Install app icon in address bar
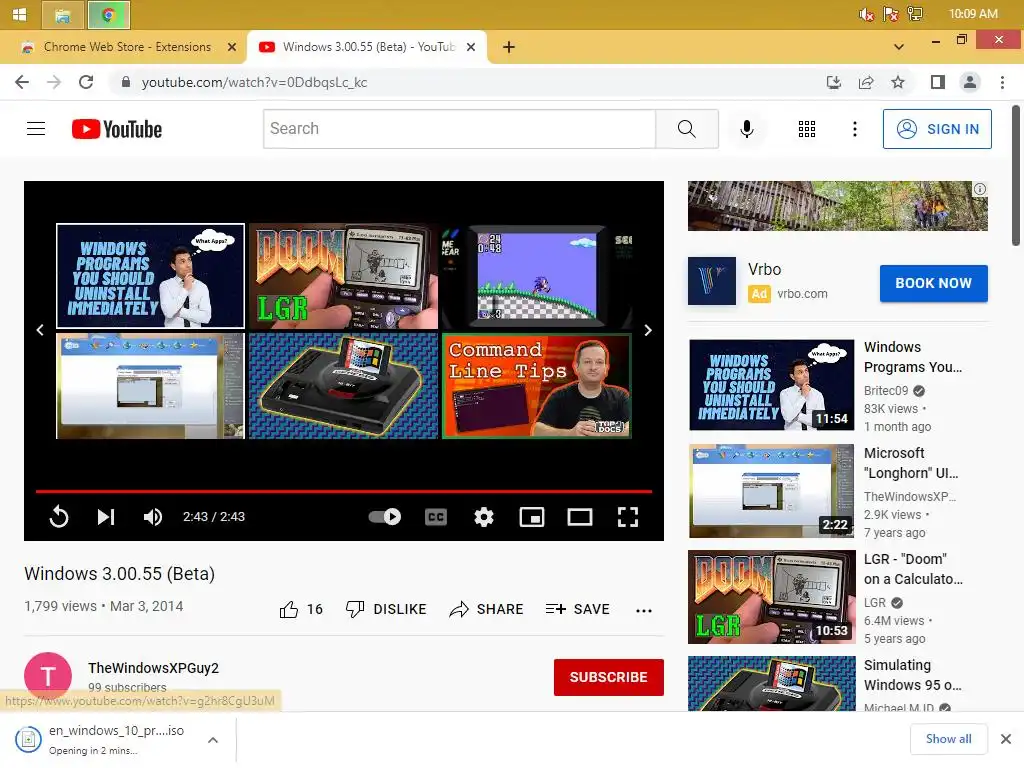Image resolution: width=1024 pixels, height=768 pixels. pyautogui.click(x=833, y=82)
